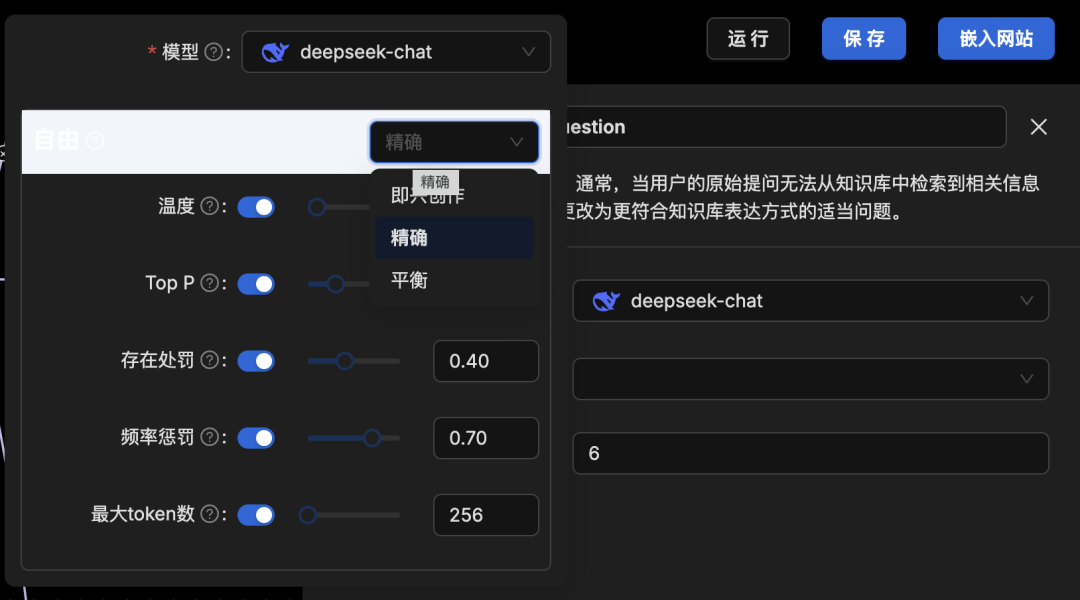The width and height of the screenshot is (1080, 600).
Task: Open help icon beside 自由 label
Action: coord(95,141)
